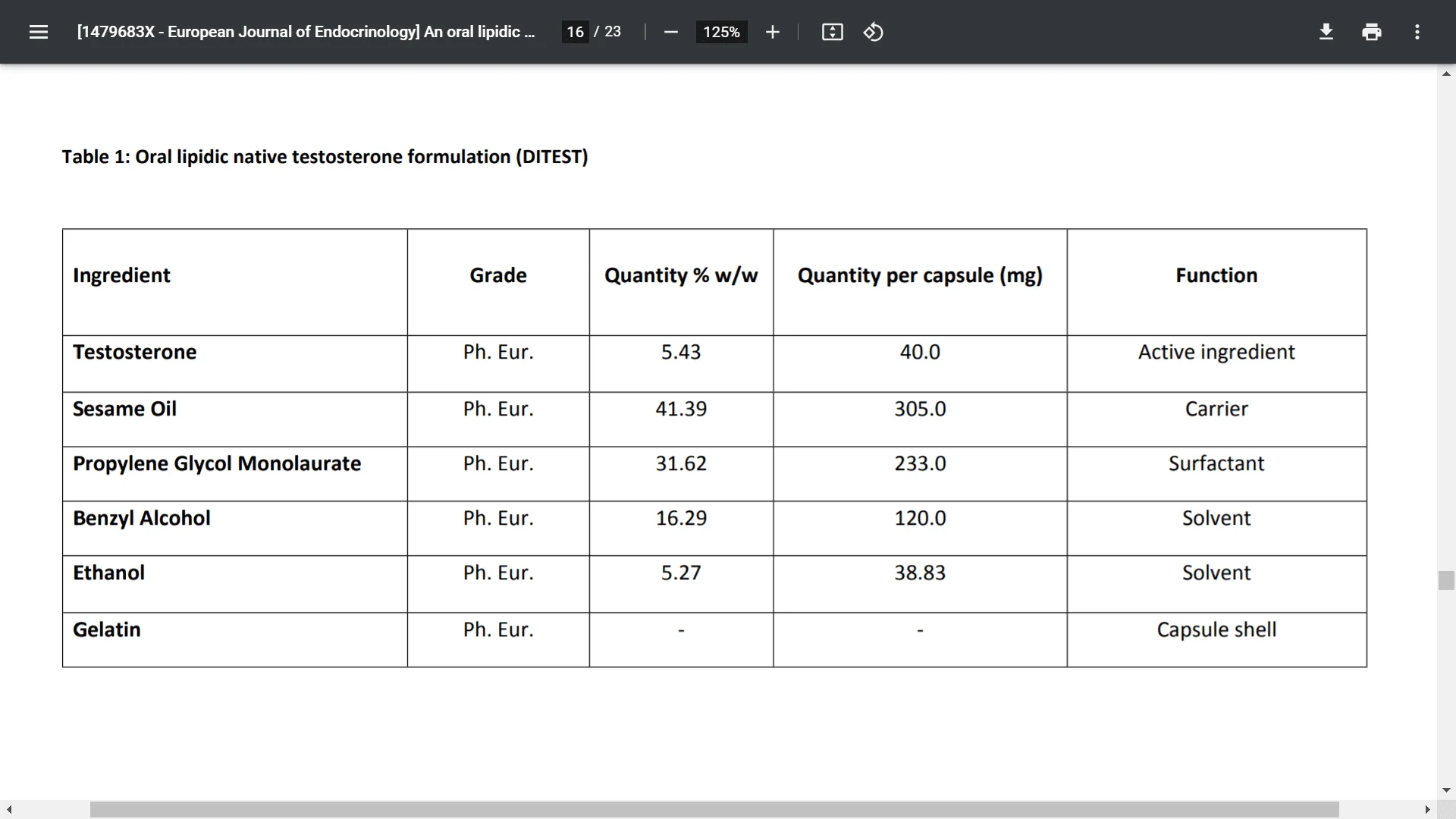Select the 'Quantity % w/w' header
The image size is (1456, 819).
click(681, 275)
